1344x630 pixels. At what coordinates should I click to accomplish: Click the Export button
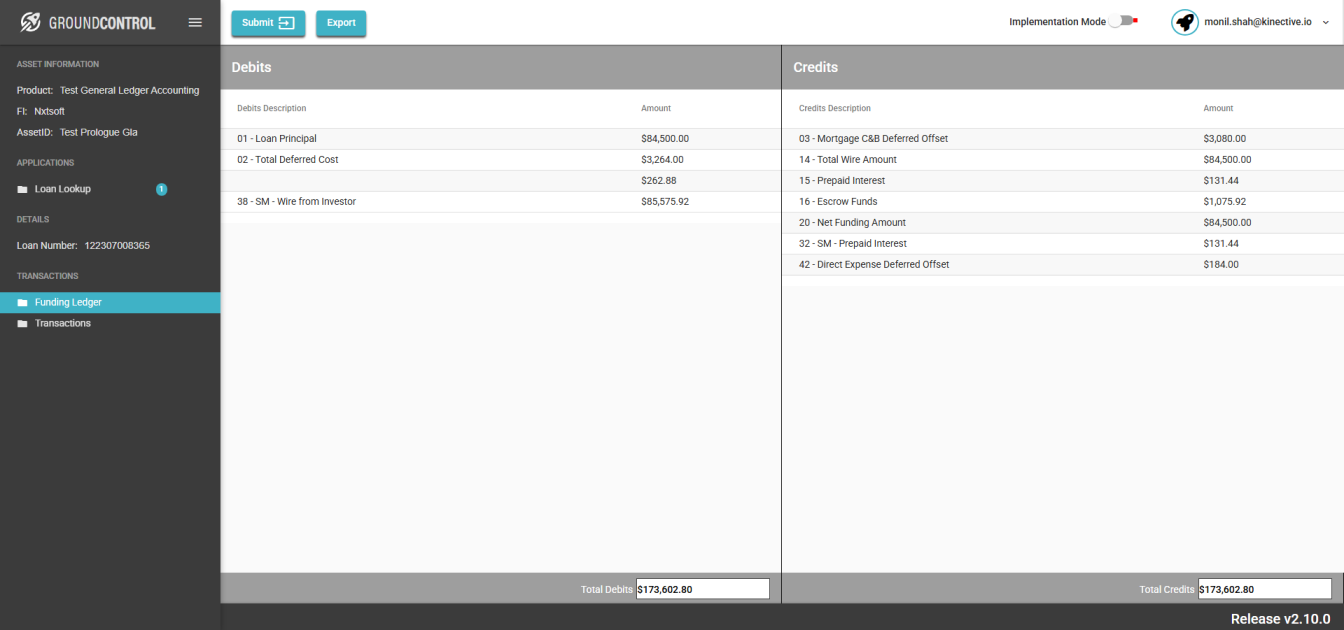(341, 23)
